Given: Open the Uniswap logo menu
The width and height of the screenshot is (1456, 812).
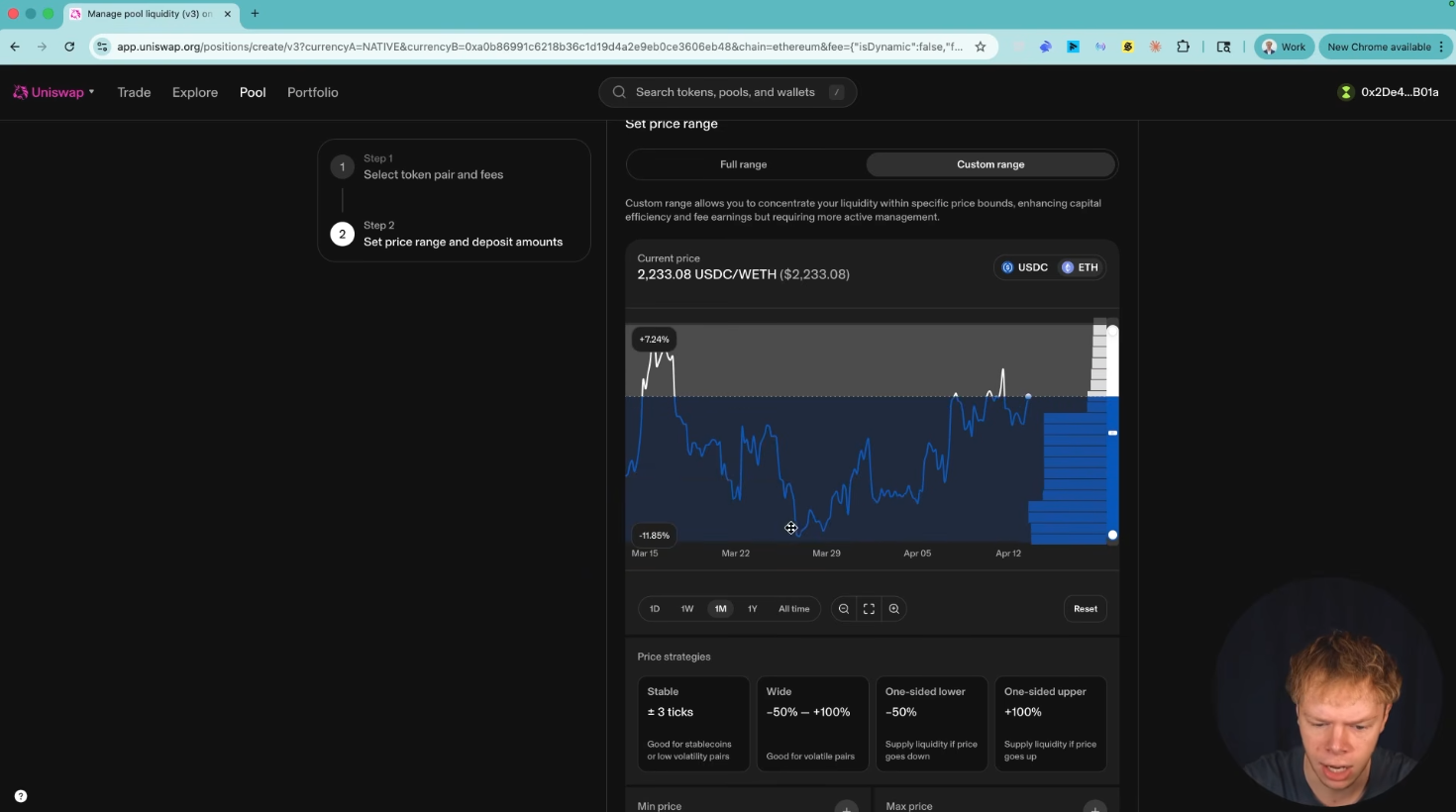Looking at the screenshot, I should 53,92.
